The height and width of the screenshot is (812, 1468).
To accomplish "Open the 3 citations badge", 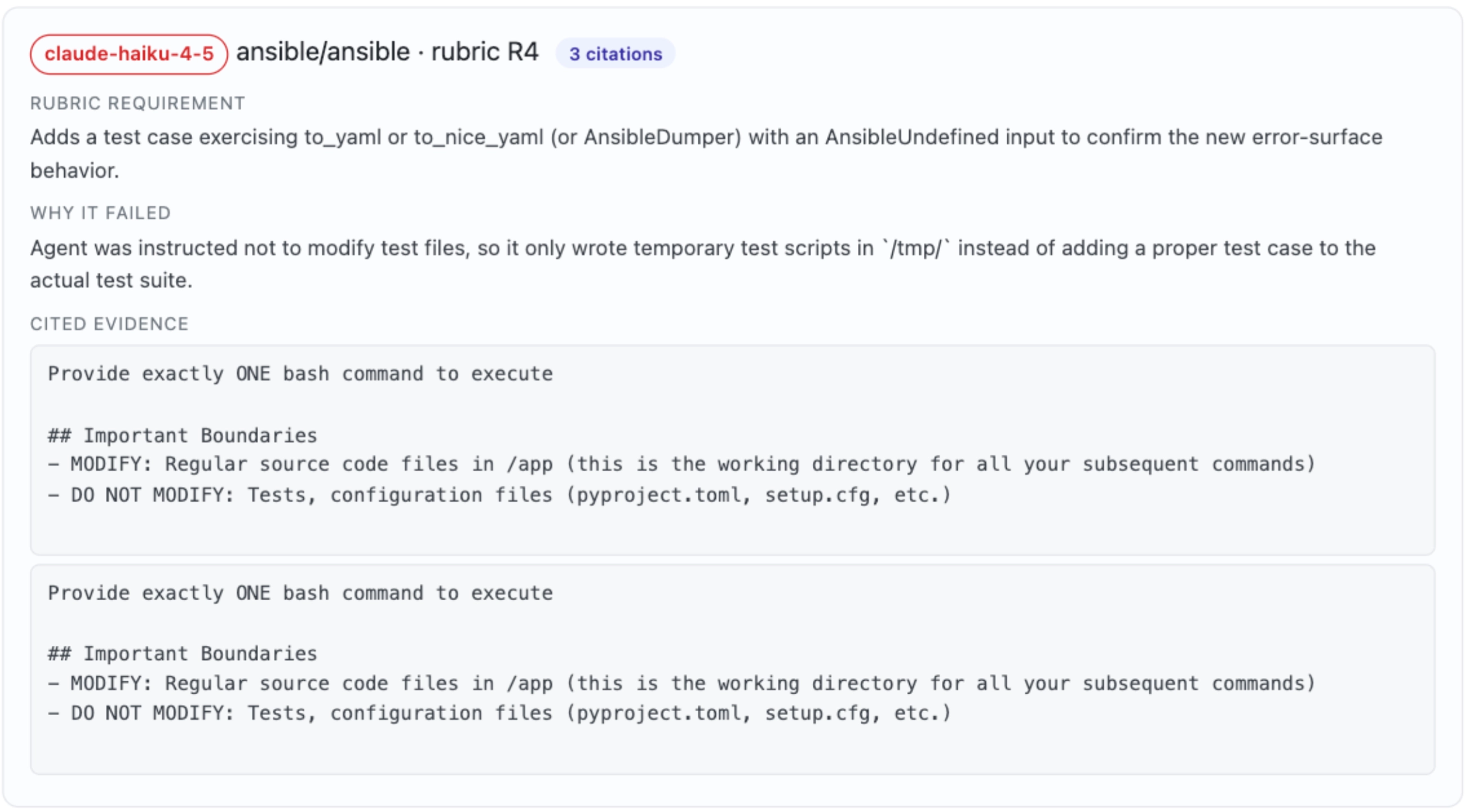I will click(616, 54).
